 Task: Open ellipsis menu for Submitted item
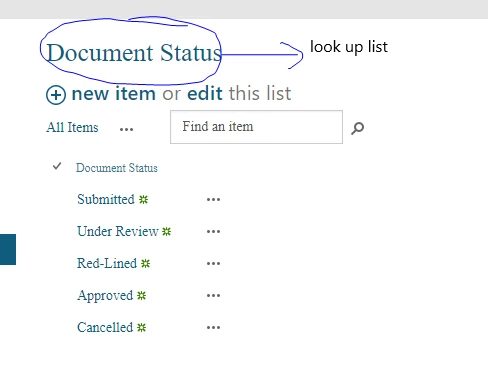[x=213, y=200]
